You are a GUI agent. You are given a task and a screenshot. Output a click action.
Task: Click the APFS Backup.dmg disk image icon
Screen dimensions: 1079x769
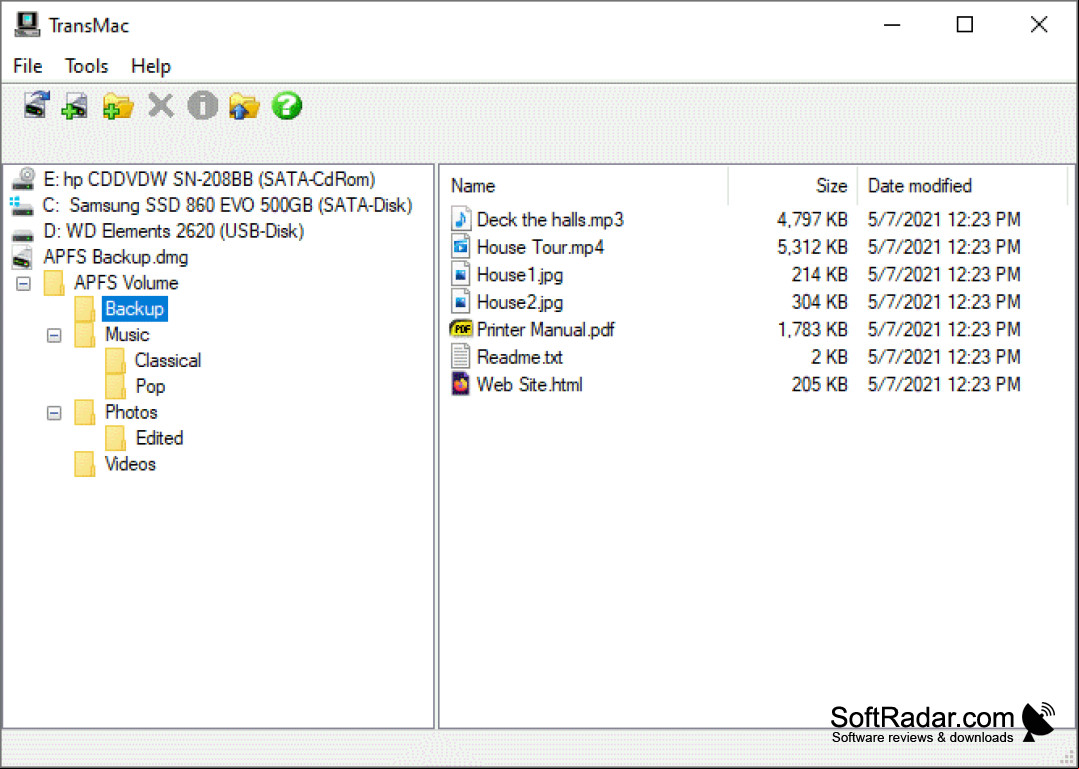click(23, 257)
